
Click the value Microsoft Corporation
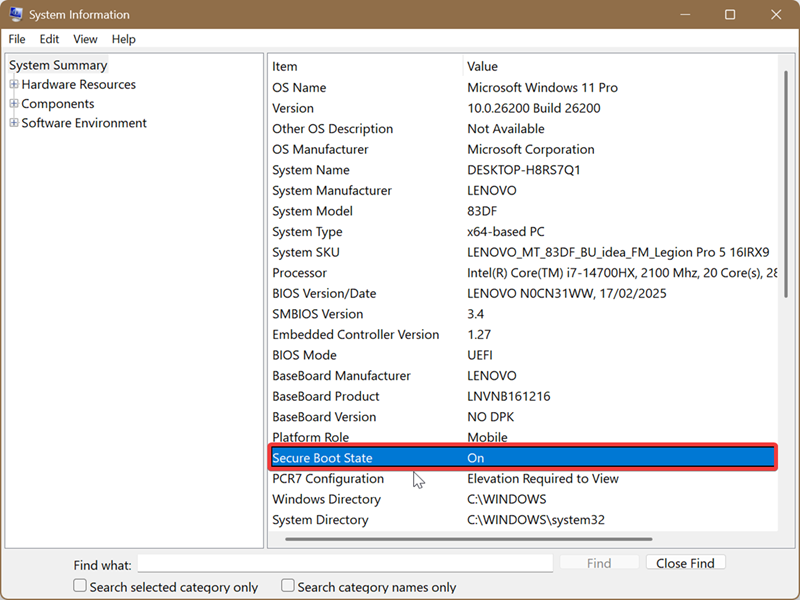(x=531, y=149)
